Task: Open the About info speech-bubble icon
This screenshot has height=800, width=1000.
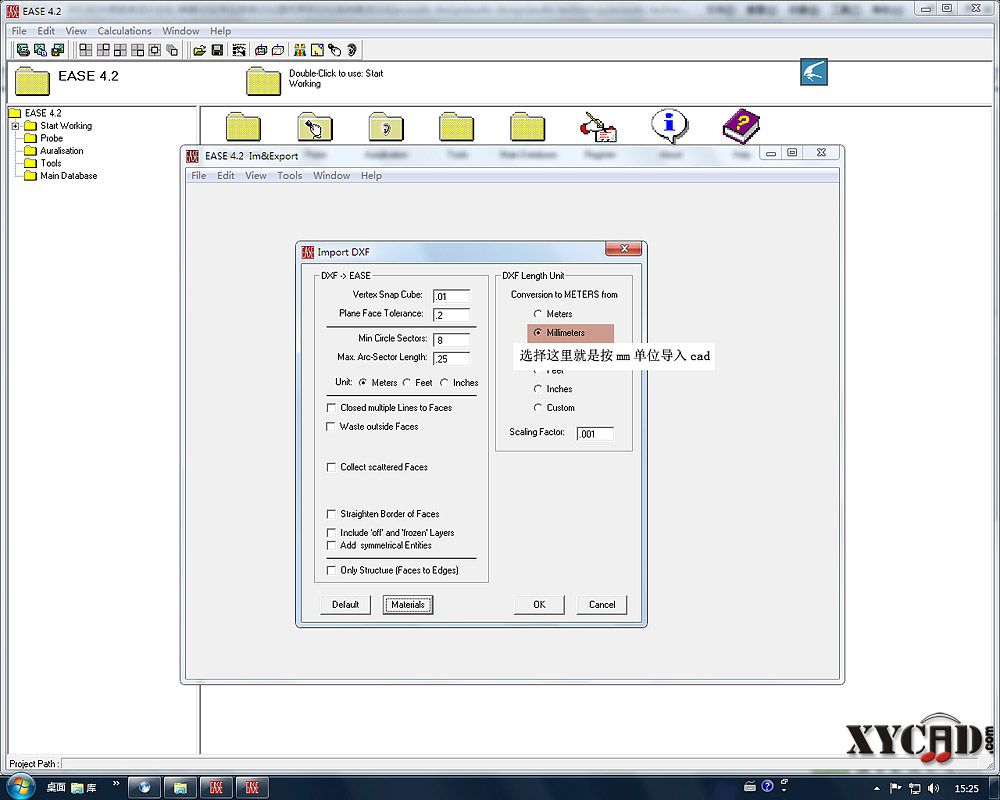Action: point(670,126)
